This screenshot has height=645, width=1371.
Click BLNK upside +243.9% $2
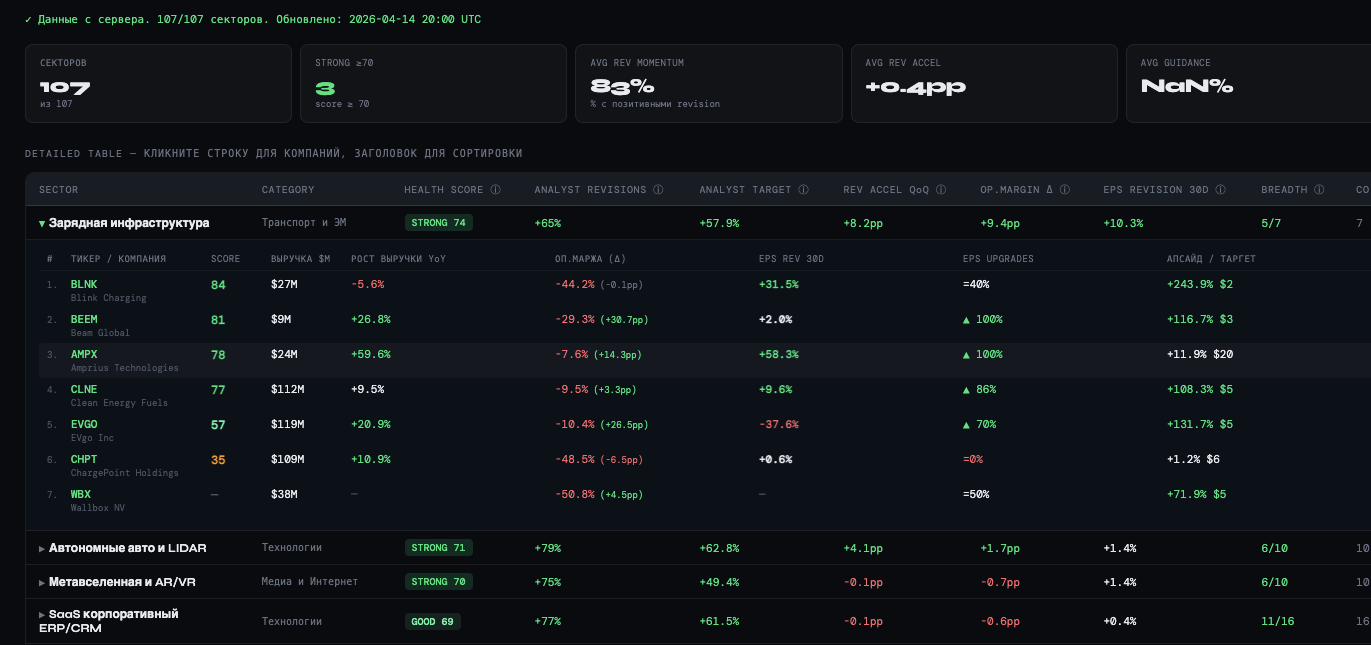pyautogui.click(x=1200, y=284)
